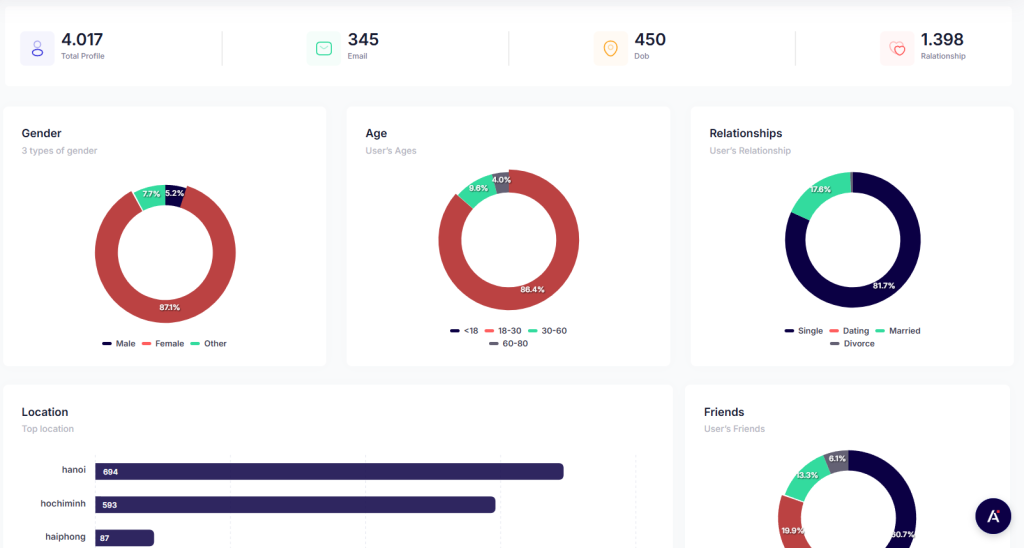Toggle Male legend in Gender chart

coord(119,344)
